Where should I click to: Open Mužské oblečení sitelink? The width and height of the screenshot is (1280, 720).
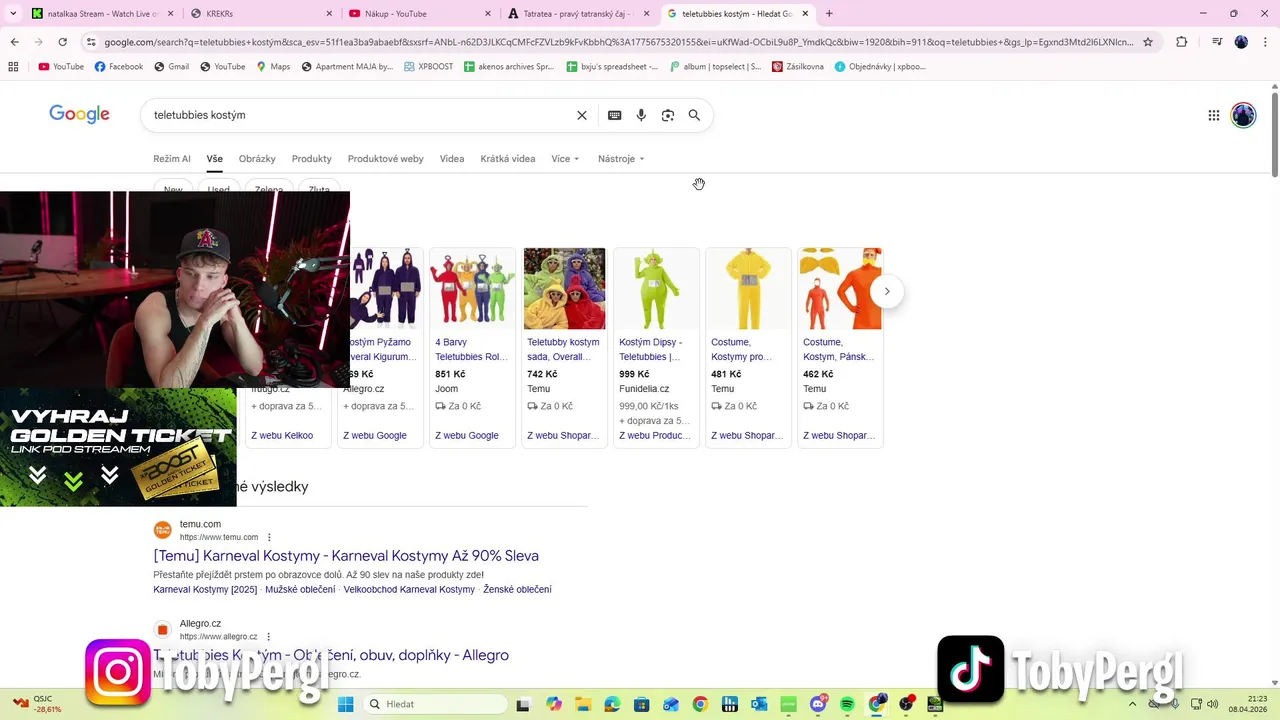click(x=300, y=590)
